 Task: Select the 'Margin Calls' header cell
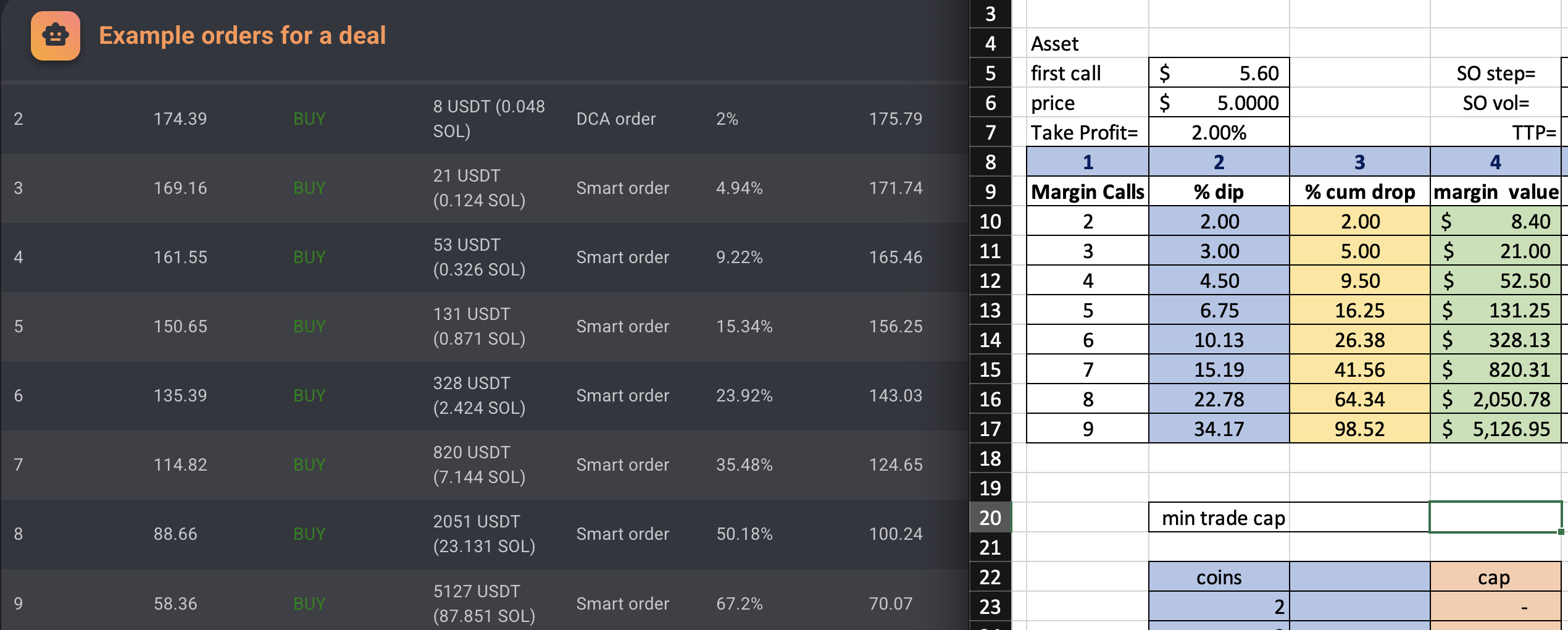(x=1088, y=191)
